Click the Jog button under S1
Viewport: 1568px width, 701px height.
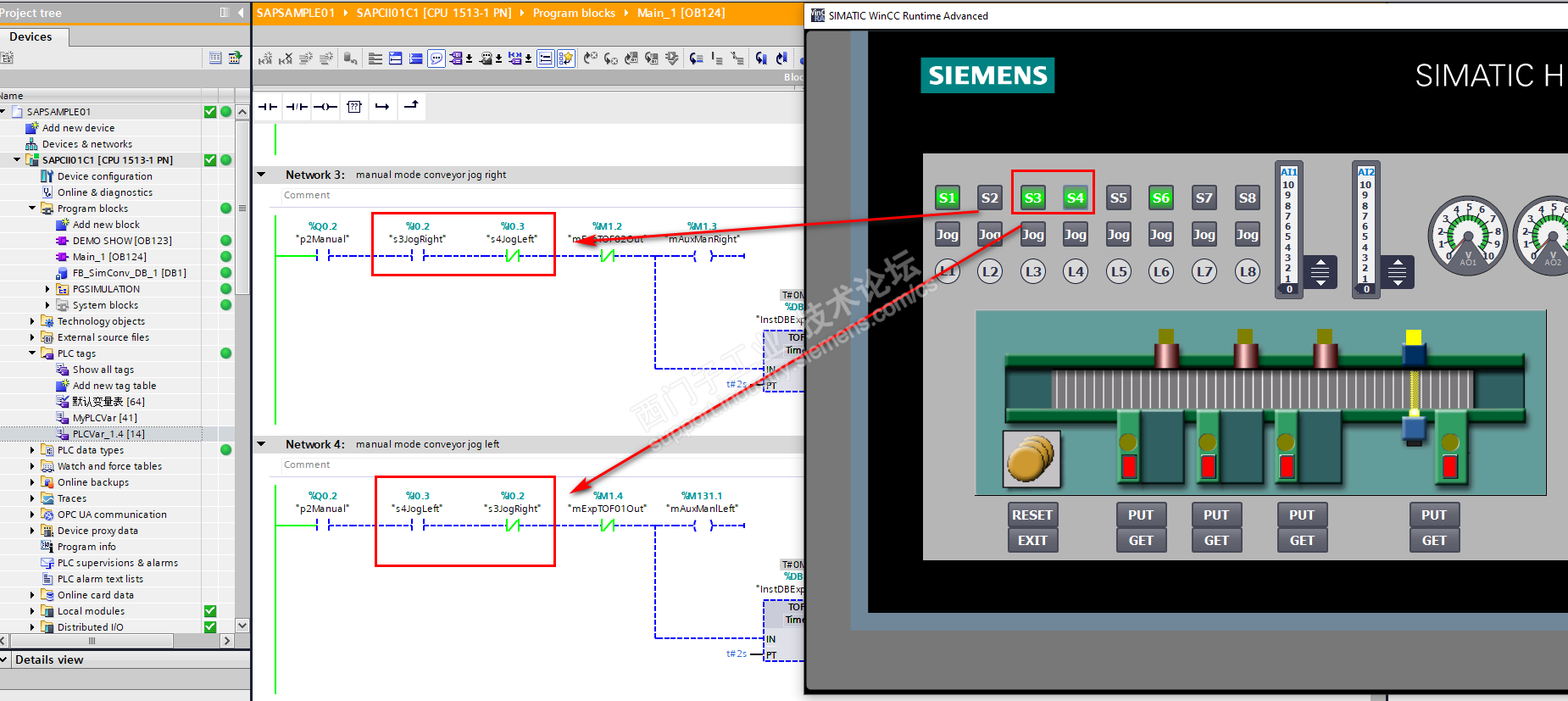pos(947,235)
